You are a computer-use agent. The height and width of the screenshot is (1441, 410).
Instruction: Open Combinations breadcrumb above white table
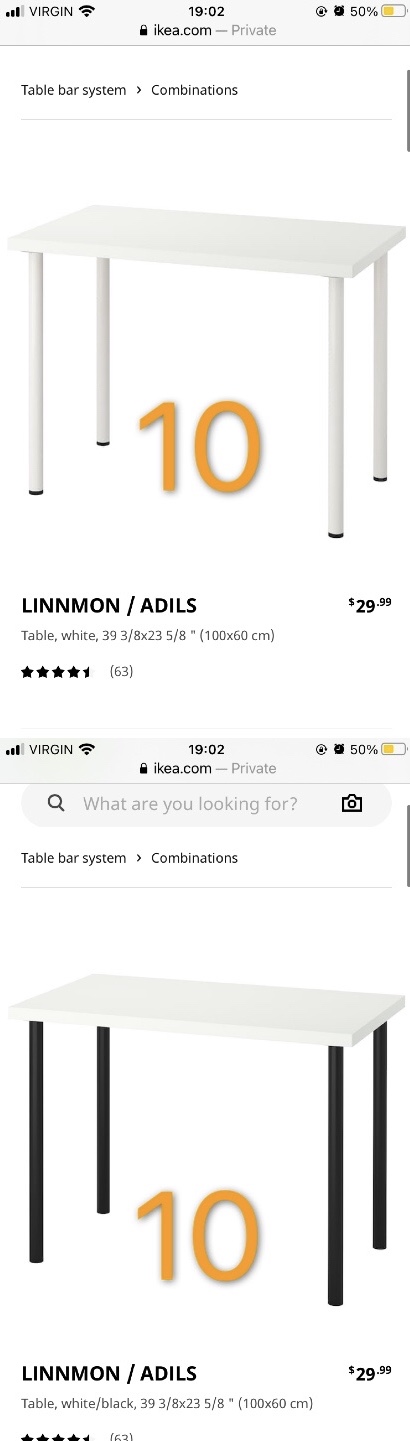[x=194, y=90]
